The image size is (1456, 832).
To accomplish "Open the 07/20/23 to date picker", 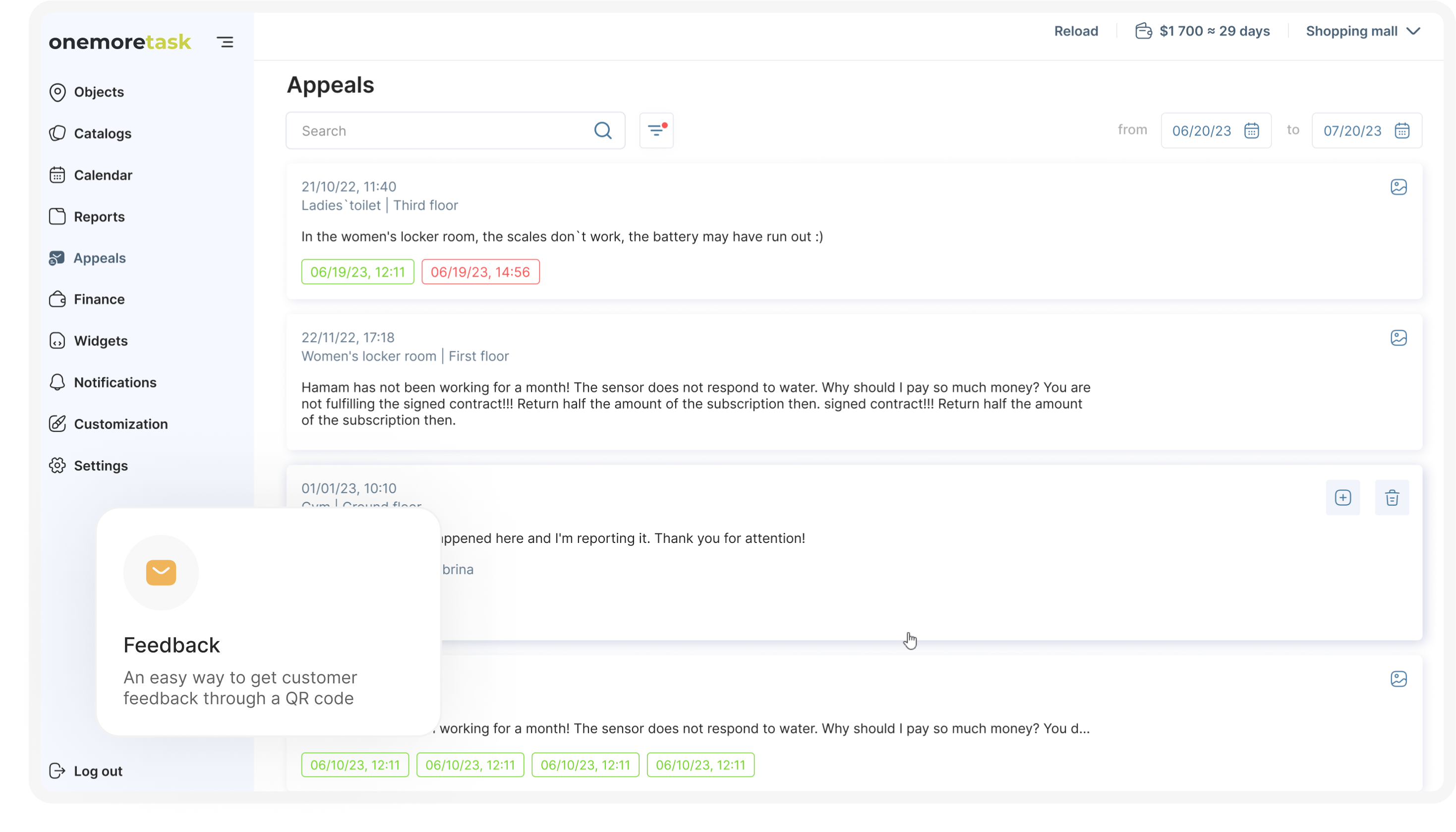I will click(1352, 131).
